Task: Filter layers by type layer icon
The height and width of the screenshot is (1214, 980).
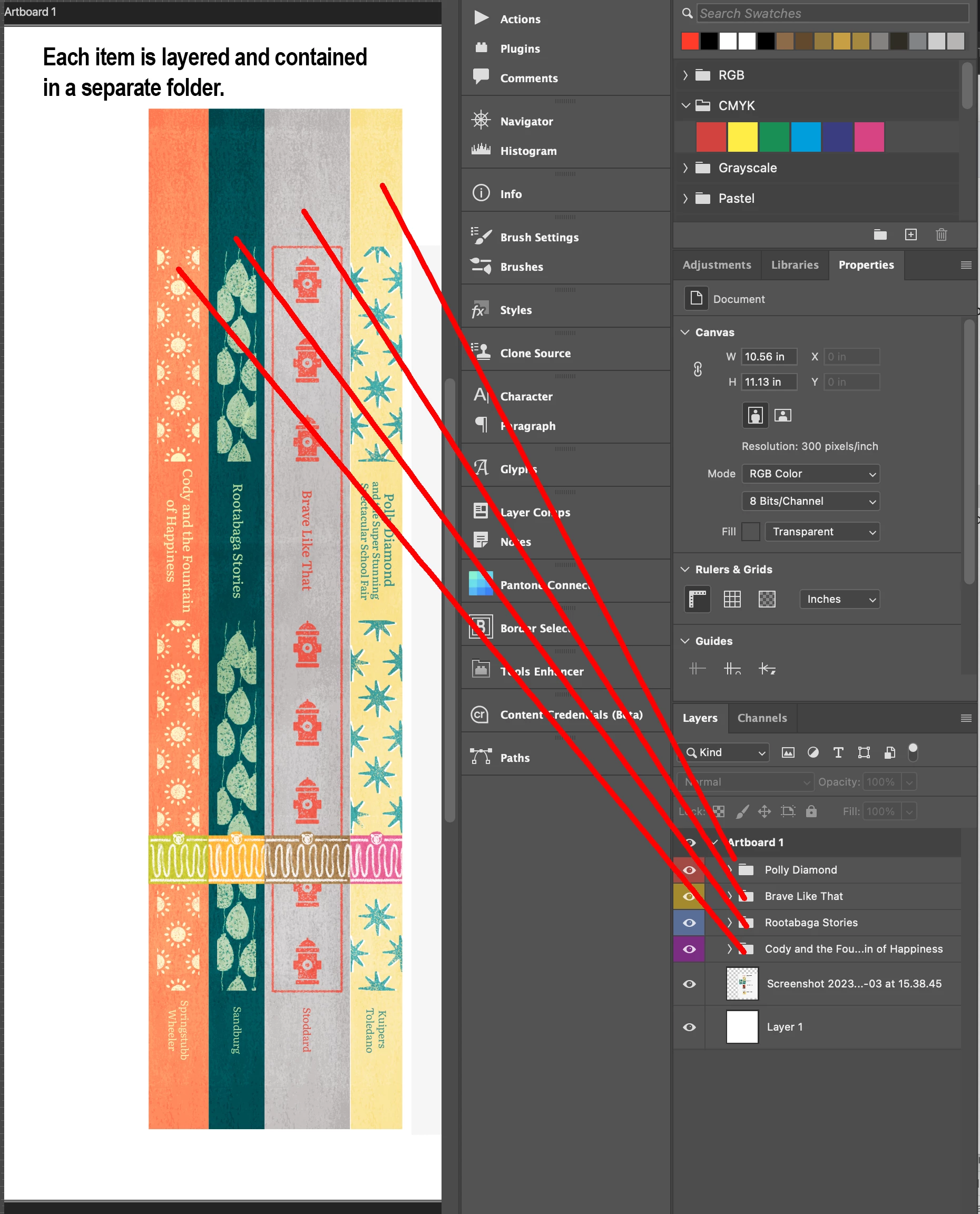Action: 838,752
